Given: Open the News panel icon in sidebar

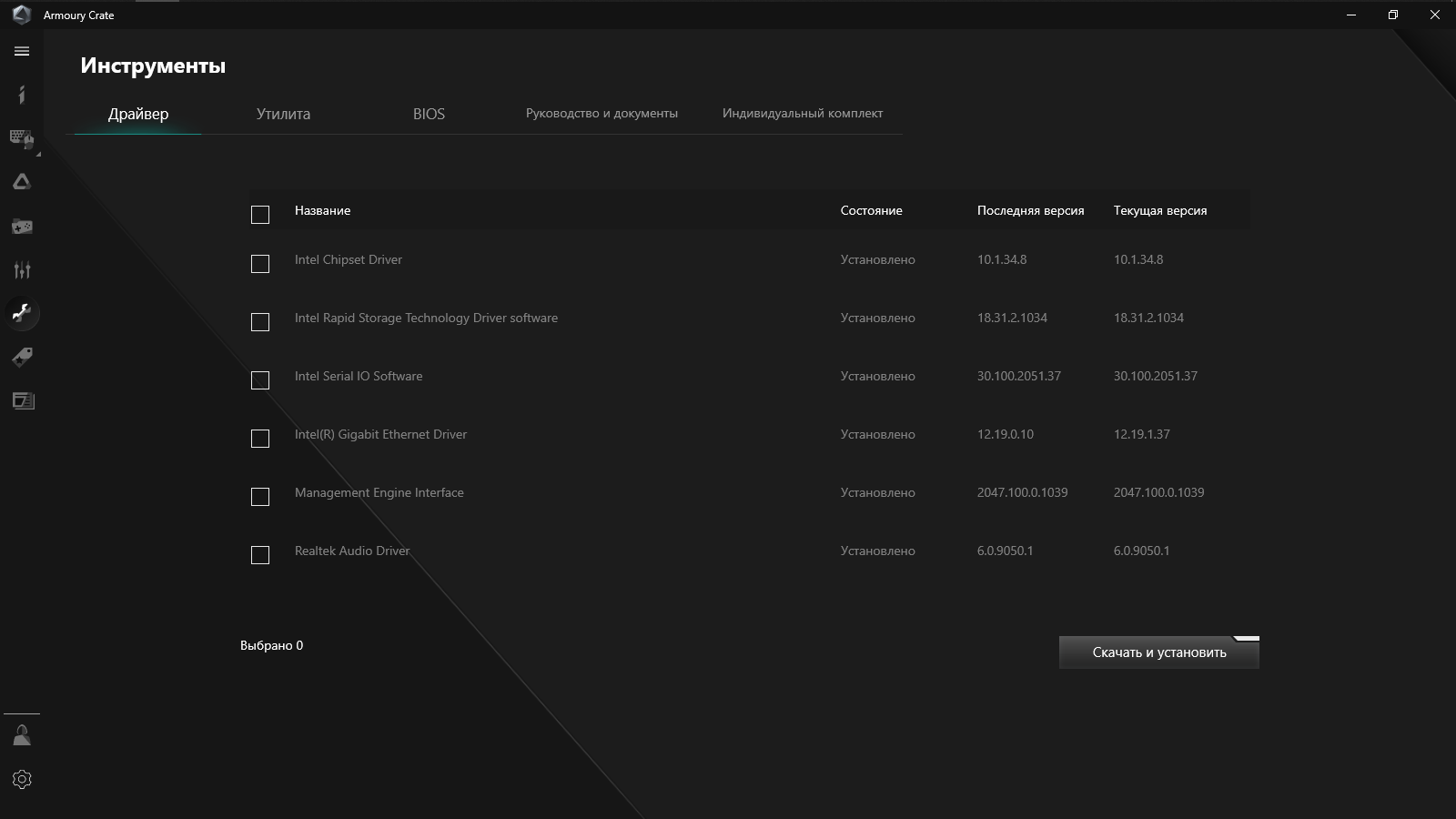Looking at the screenshot, I should (x=22, y=400).
